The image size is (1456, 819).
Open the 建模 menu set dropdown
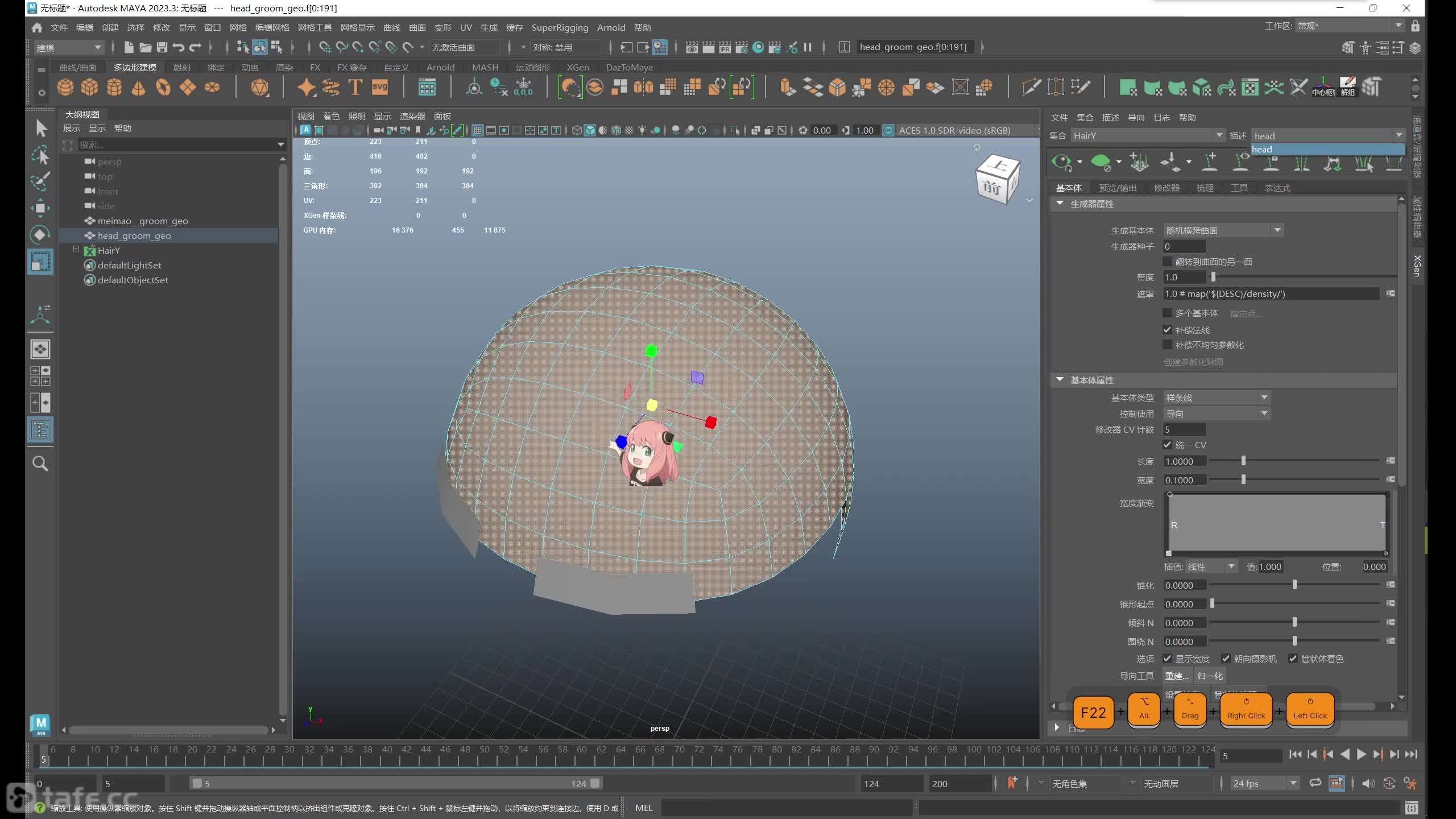(69, 47)
